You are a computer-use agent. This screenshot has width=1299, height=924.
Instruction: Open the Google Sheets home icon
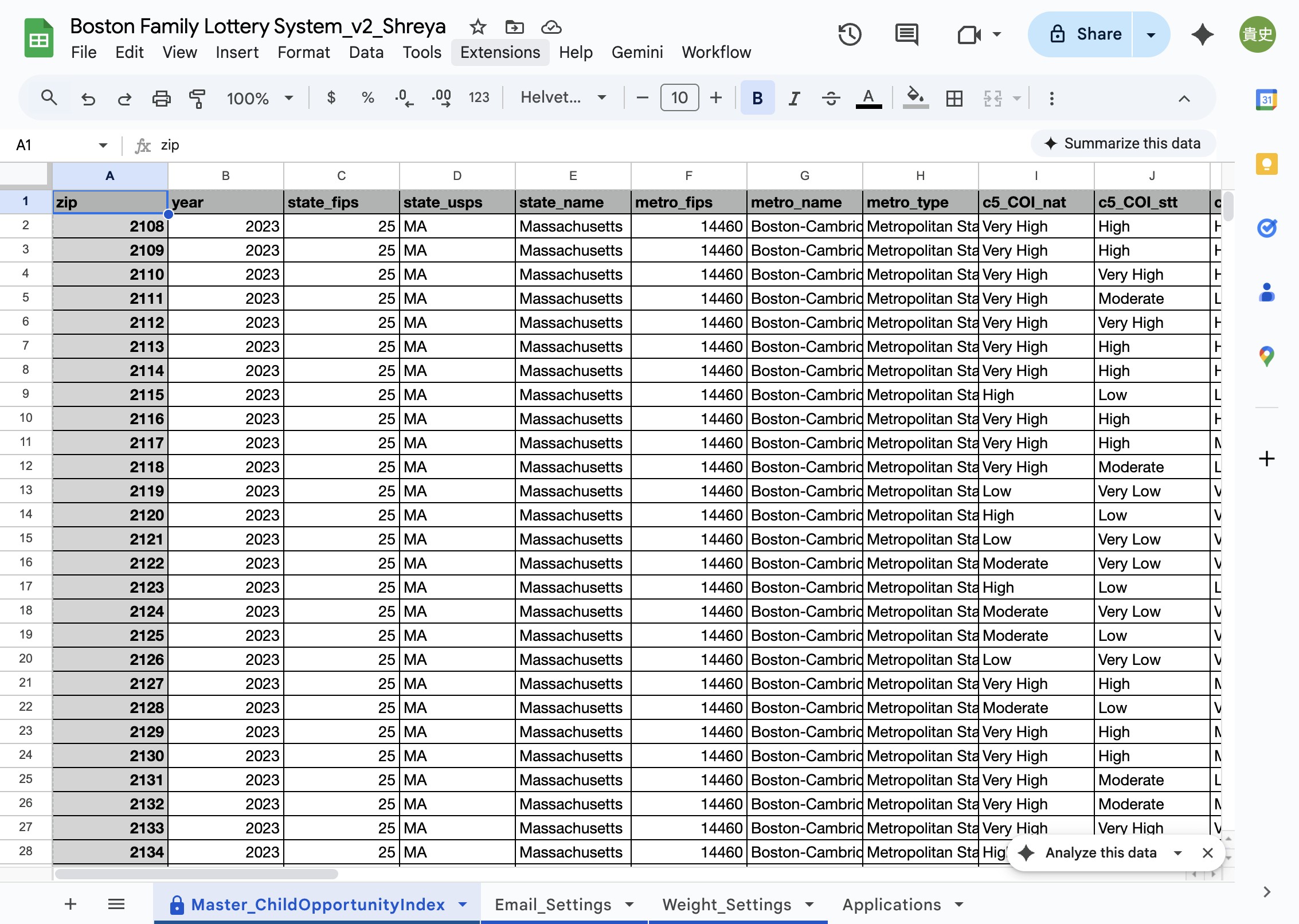click(x=38, y=38)
